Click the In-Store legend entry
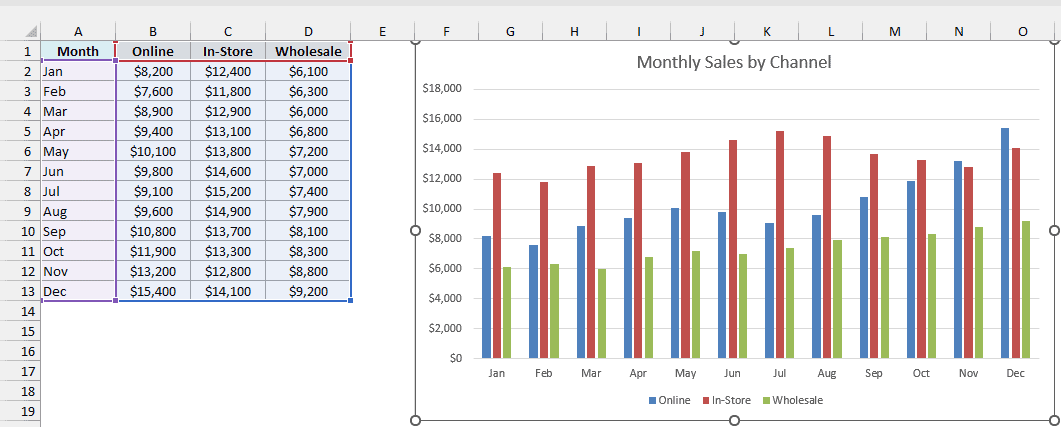Viewport: 1061px width, 427px height. click(x=727, y=400)
